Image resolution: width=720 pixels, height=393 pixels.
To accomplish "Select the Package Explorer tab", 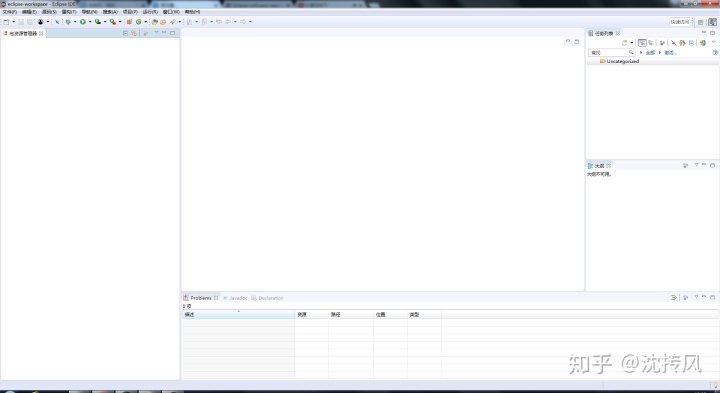I will 22,34.
